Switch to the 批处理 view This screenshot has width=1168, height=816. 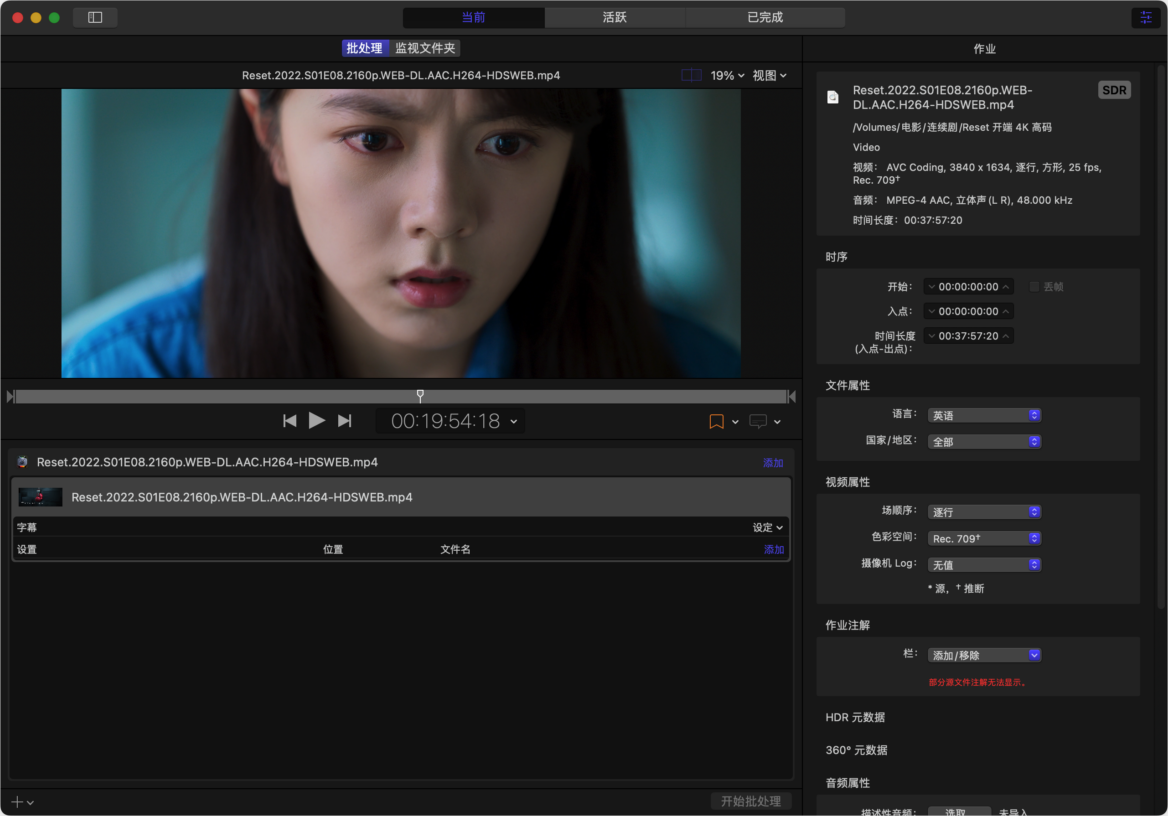point(364,48)
